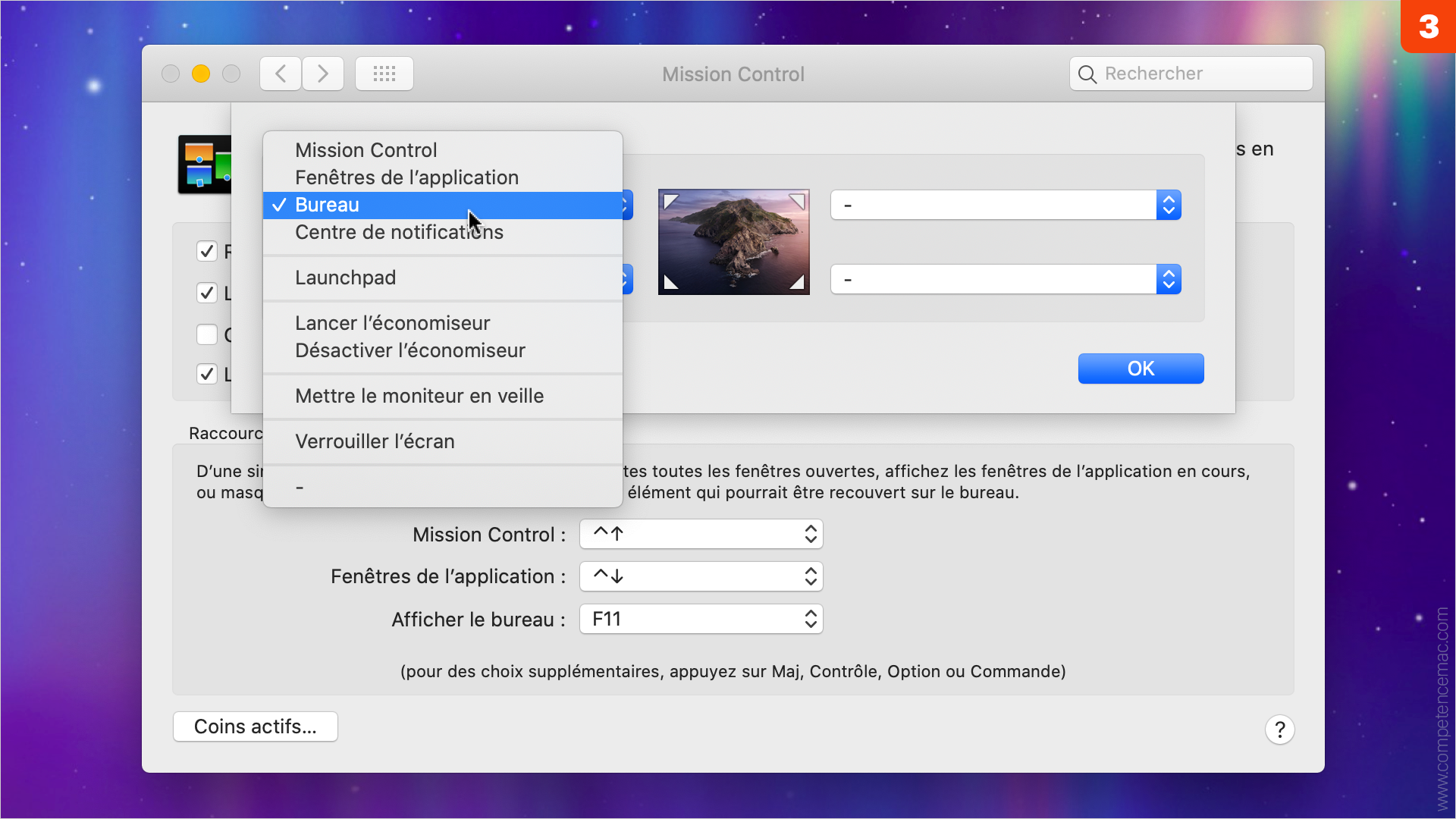Image resolution: width=1456 pixels, height=819 pixels.
Task: Click the Mission Control preference icon
Action: [x=204, y=165]
